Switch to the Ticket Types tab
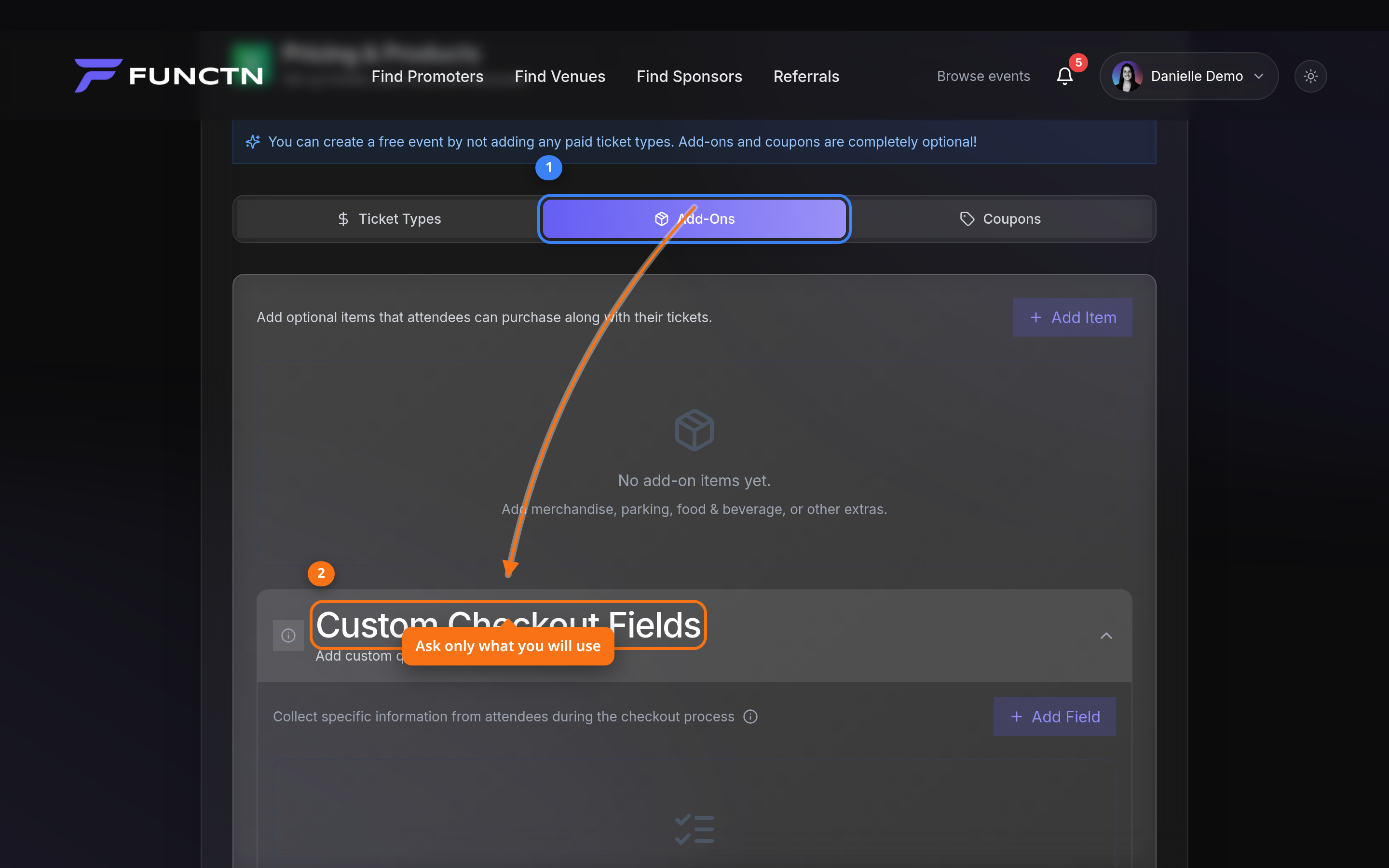1389x868 pixels. pos(389,219)
